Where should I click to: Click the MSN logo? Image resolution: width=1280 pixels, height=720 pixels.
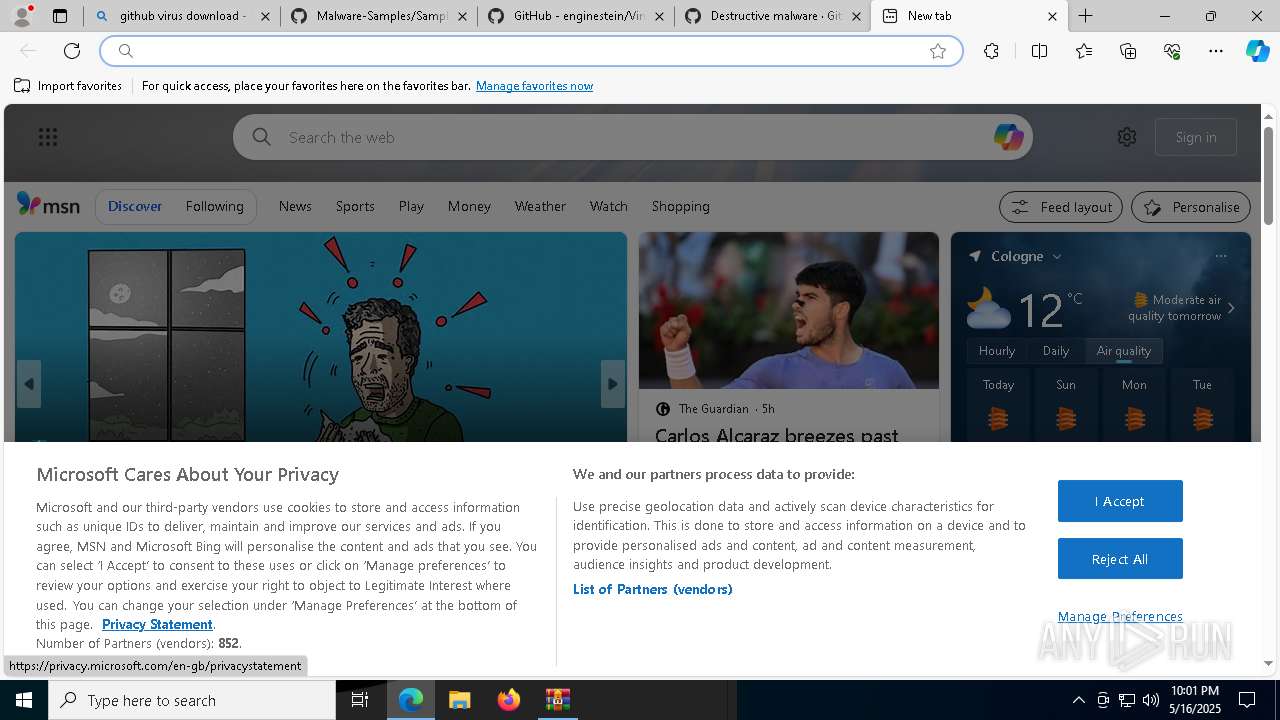pyautogui.click(x=48, y=205)
